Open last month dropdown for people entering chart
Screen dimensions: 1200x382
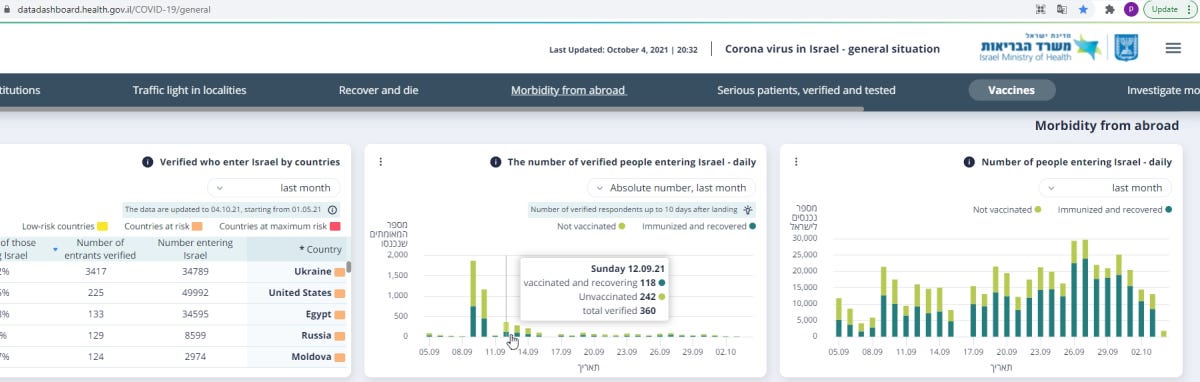pyautogui.click(x=1105, y=187)
